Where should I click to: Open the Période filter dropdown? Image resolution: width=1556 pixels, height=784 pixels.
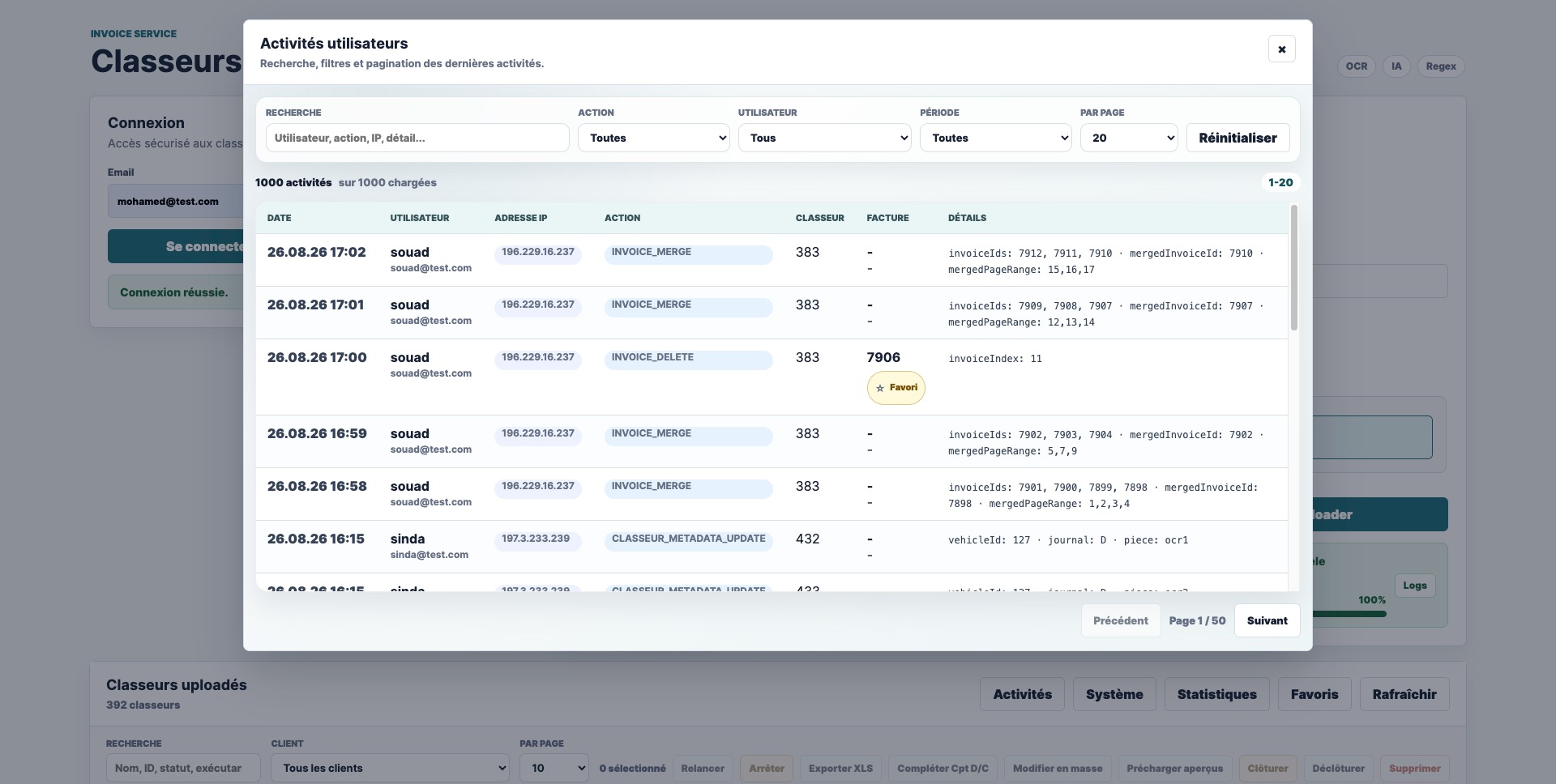tap(995, 138)
